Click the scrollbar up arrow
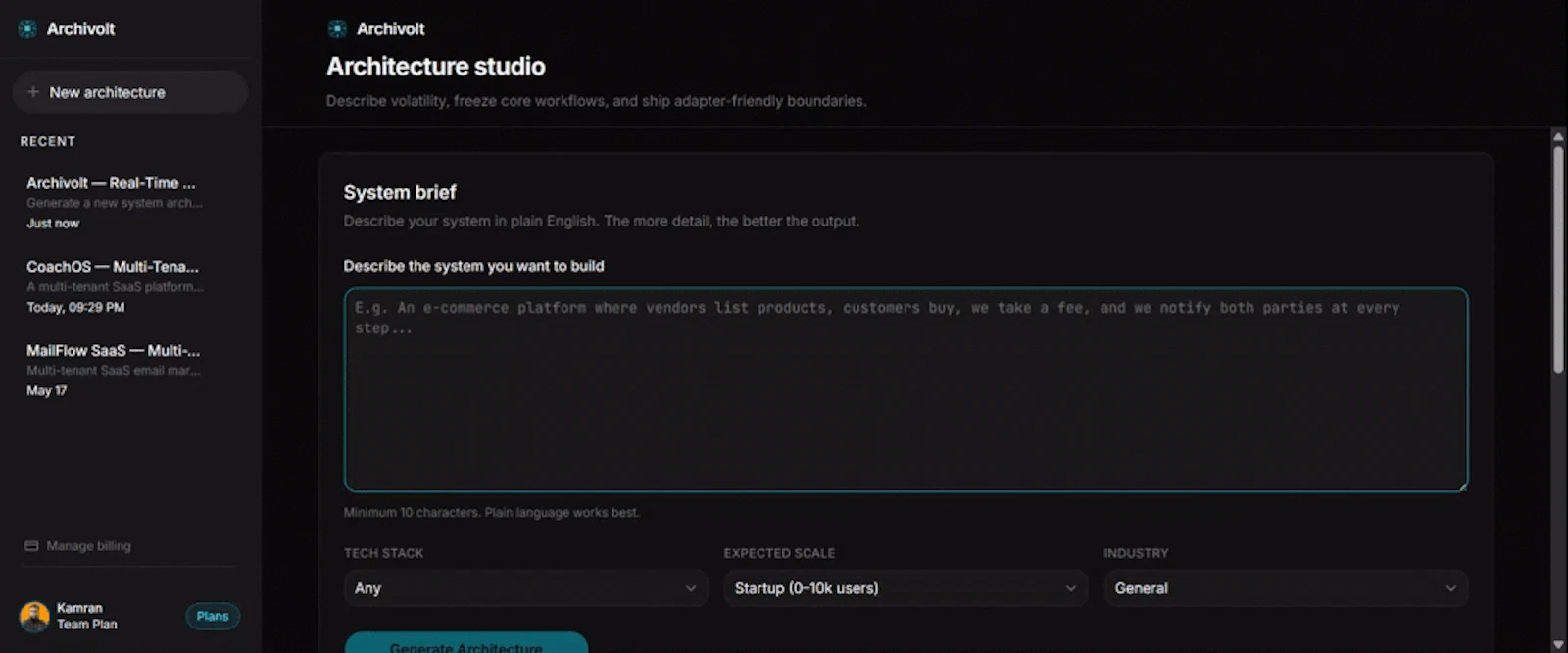 [x=1558, y=137]
